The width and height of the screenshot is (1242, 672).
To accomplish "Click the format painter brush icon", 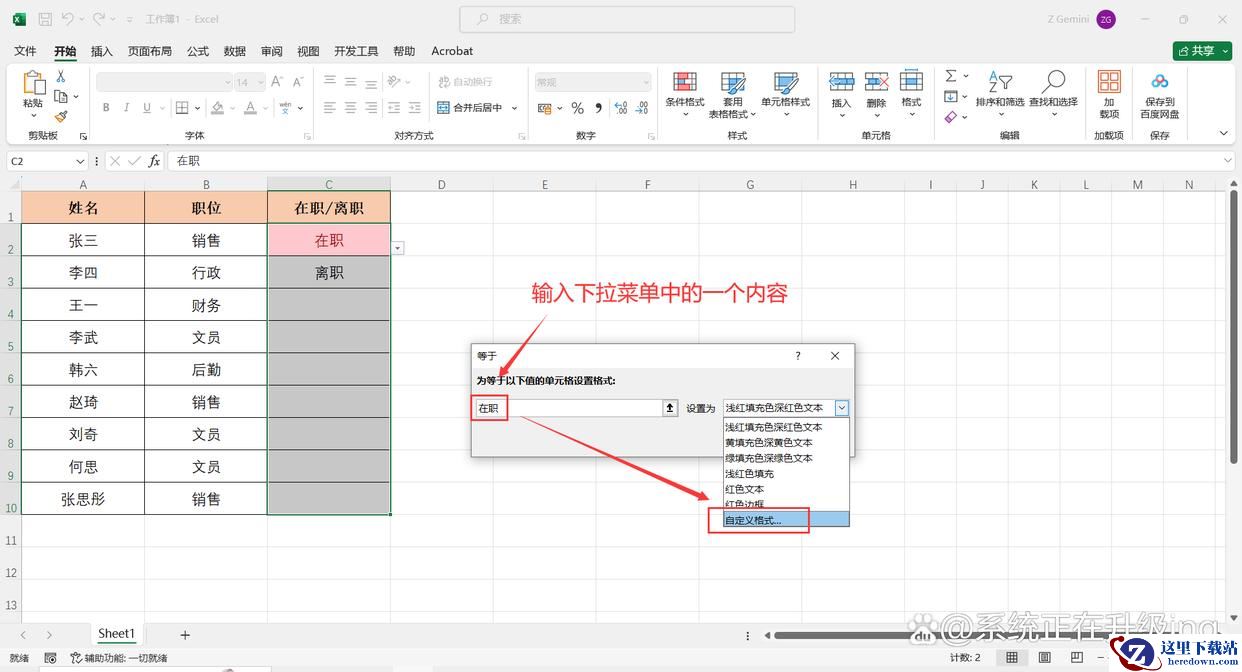I will (x=61, y=117).
